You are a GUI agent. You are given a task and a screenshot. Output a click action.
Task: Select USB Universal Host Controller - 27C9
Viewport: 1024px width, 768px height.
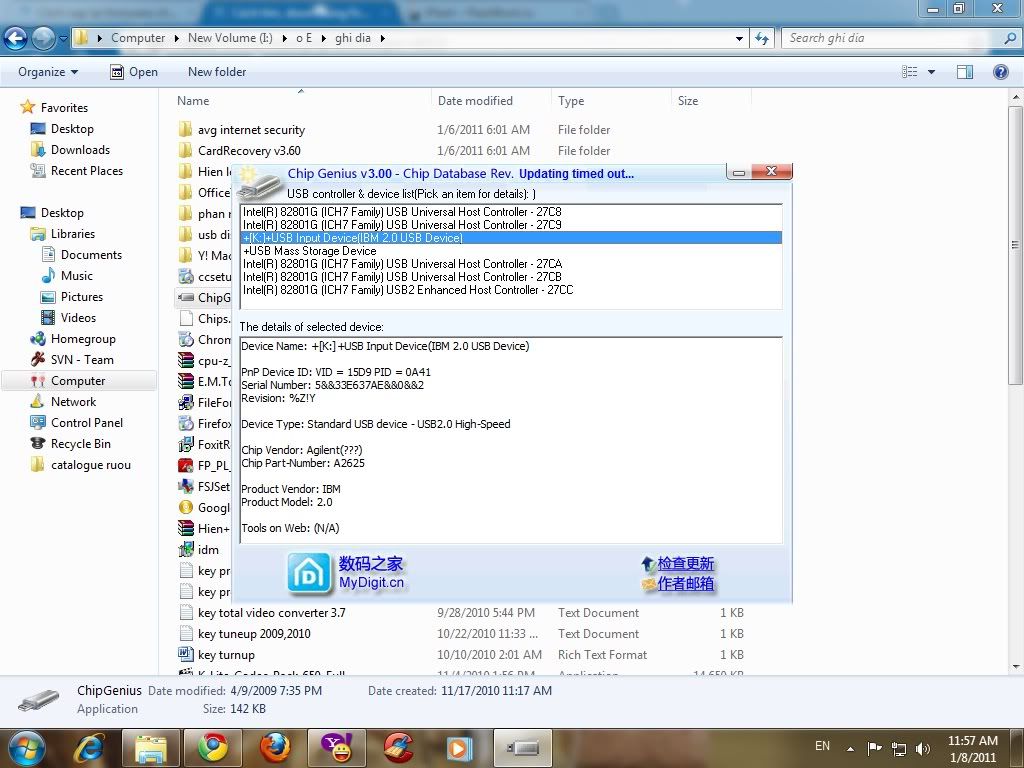(x=511, y=225)
